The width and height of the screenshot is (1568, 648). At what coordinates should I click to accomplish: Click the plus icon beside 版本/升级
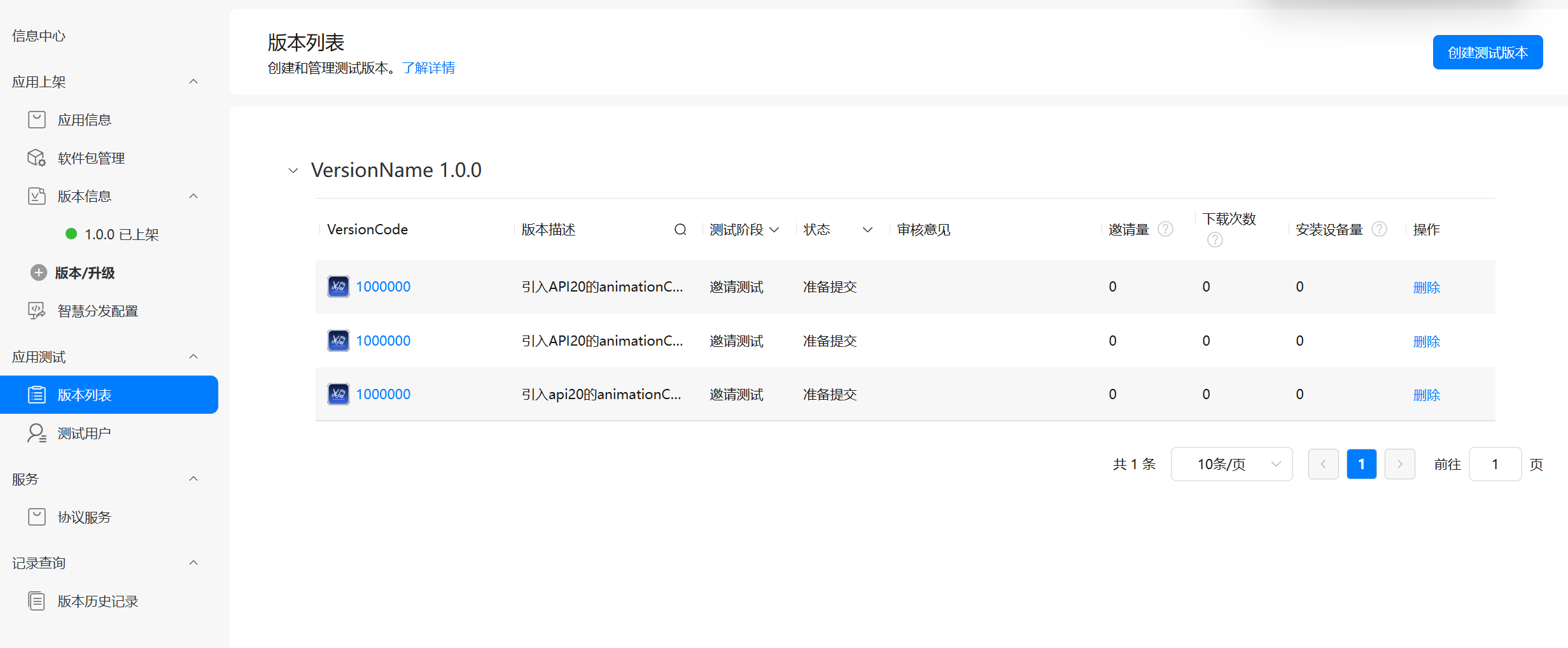coord(39,273)
